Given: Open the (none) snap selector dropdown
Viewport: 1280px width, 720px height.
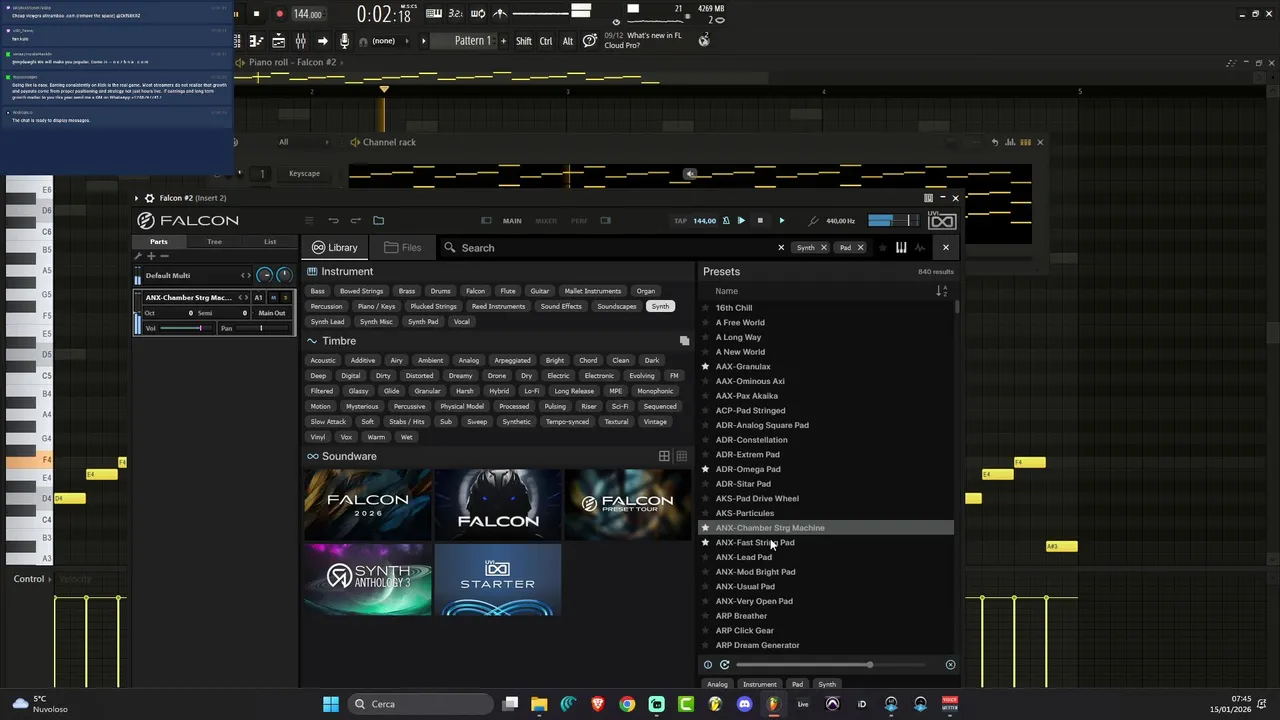Looking at the screenshot, I should tap(384, 41).
